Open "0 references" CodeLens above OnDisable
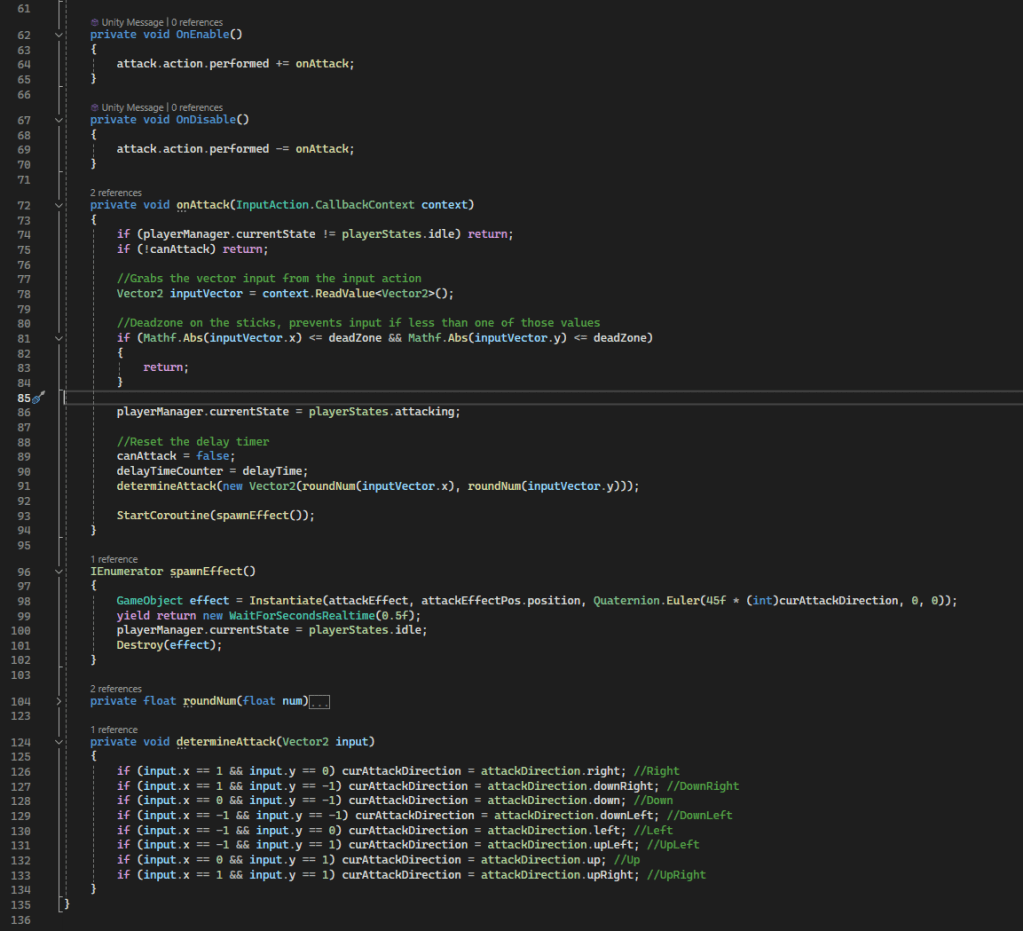Screen dimensions: 1023x931 197,107
